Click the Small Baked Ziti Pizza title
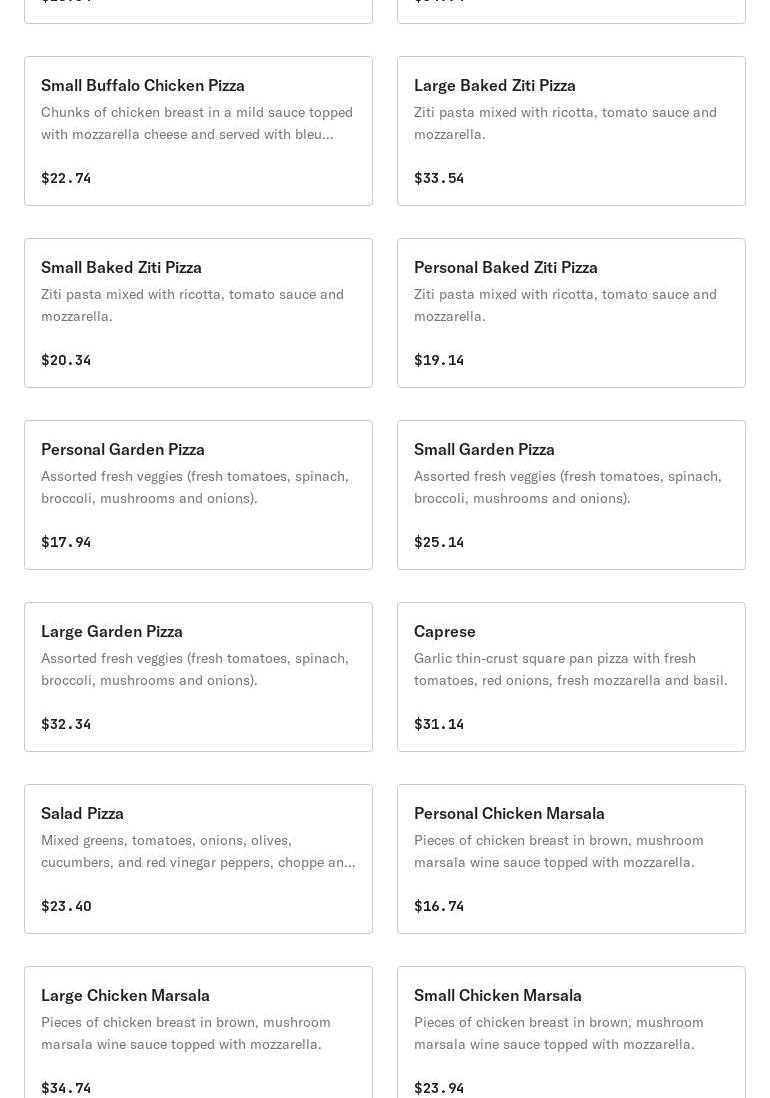Viewport: 770px width, 1098px height. [x=121, y=267]
